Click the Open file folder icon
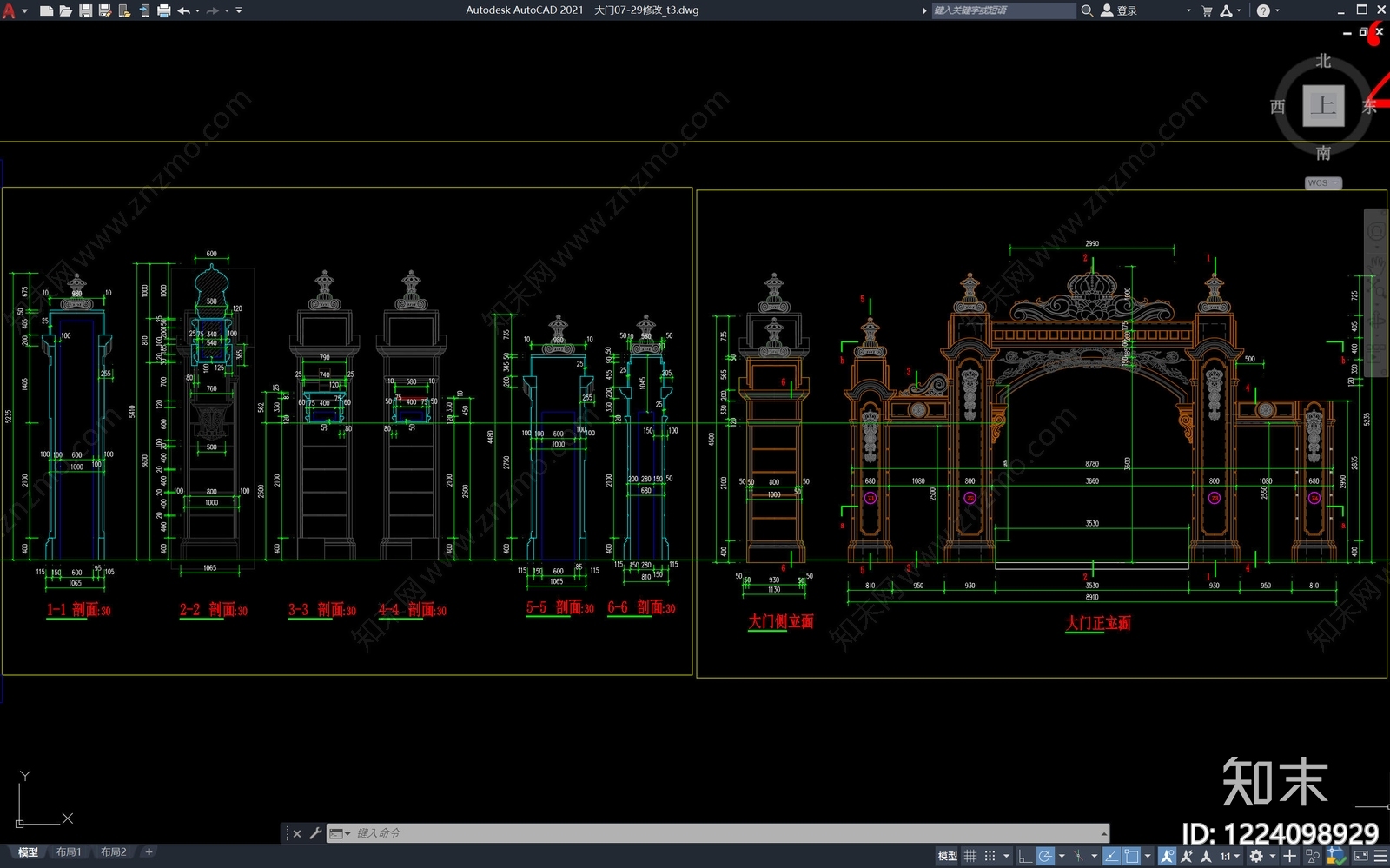The image size is (1390, 868). coord(65,10)
